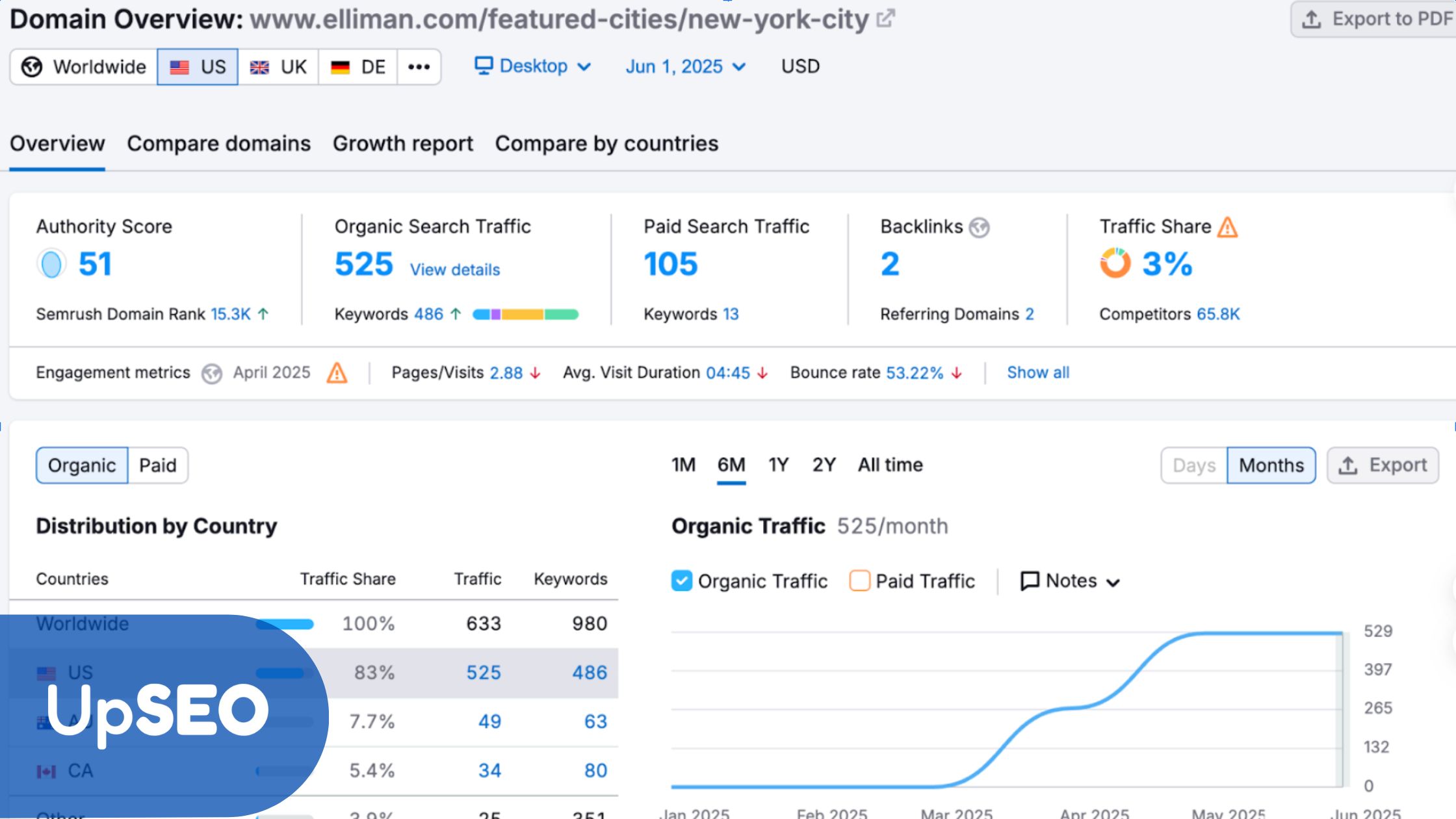Click the Export to PDF button
This screenshot has height=819, width=1456.
coord(1375,19)
